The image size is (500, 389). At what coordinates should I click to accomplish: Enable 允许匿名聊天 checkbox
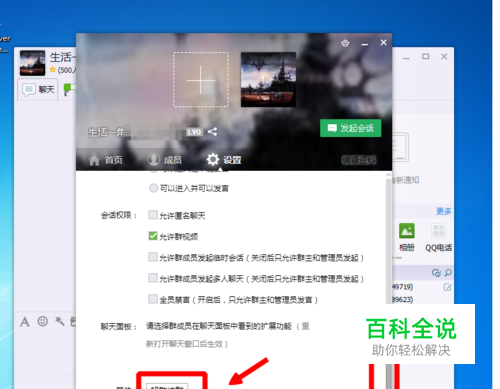pos(153,215)
